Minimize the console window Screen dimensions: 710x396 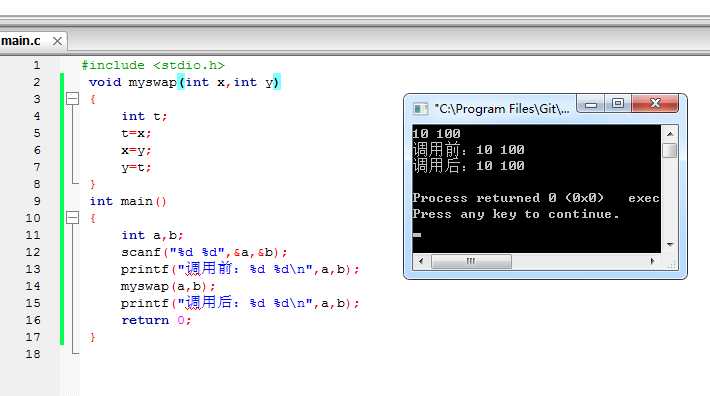point(590,104)
